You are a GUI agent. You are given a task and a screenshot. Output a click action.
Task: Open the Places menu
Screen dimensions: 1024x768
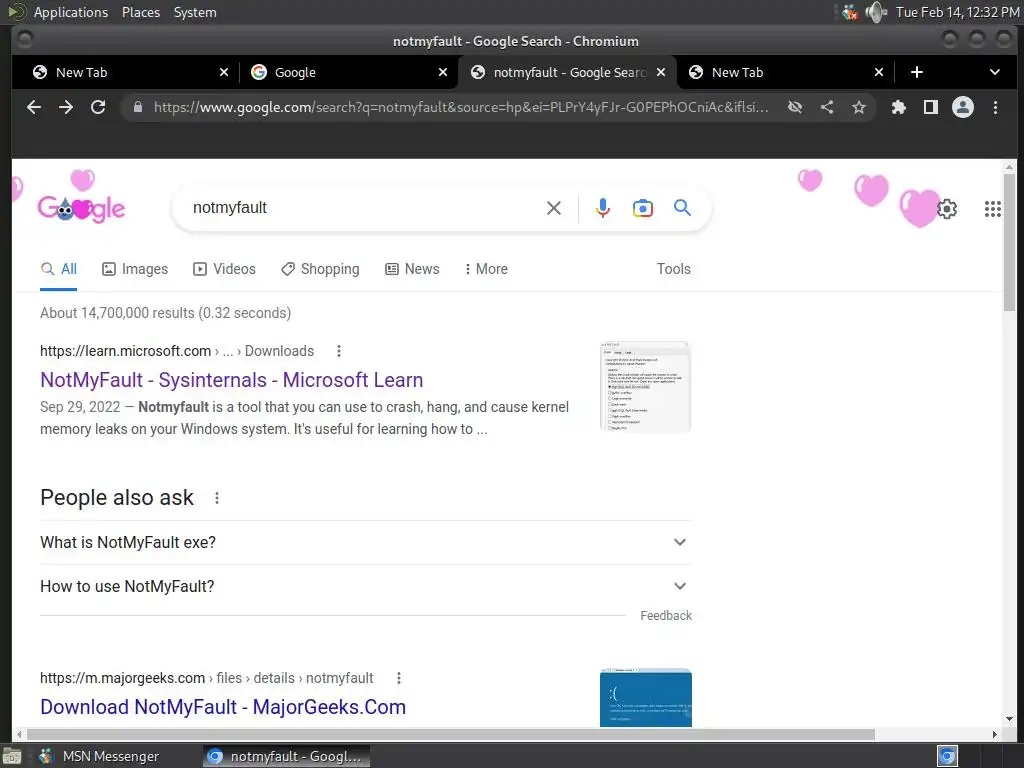click(x=141, y=12)
